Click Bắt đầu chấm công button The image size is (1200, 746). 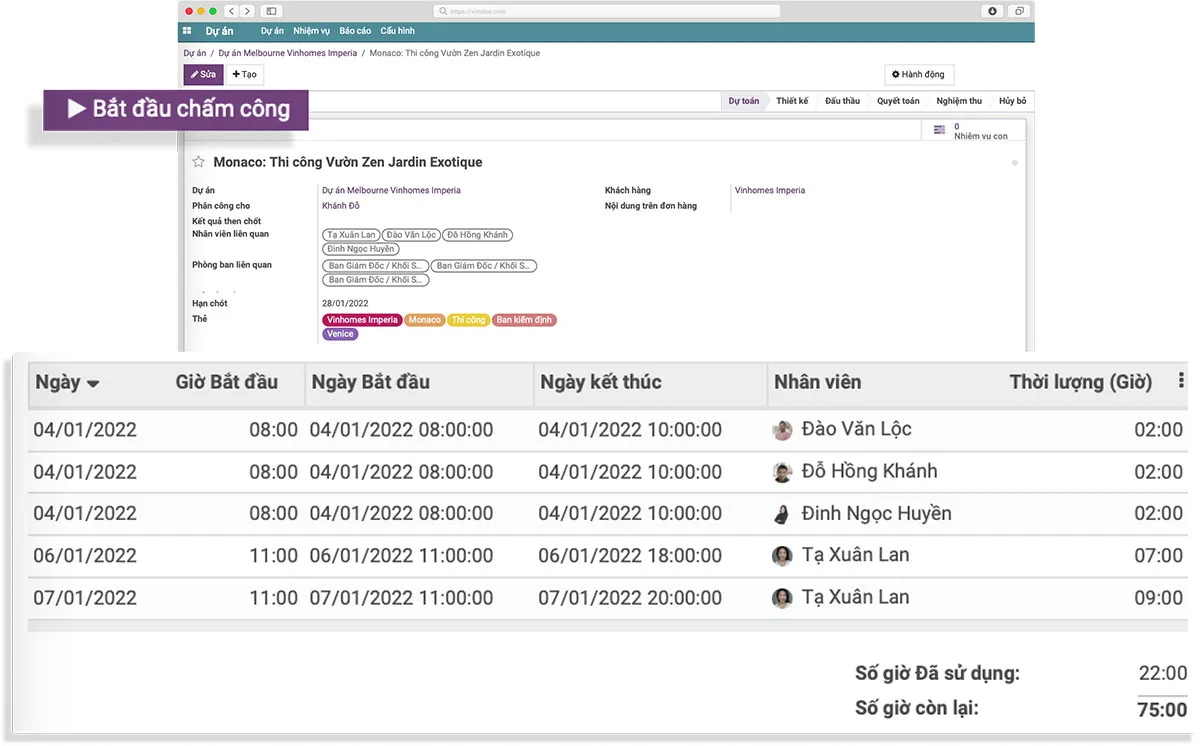pyautogui.click(x=176, y=110)
